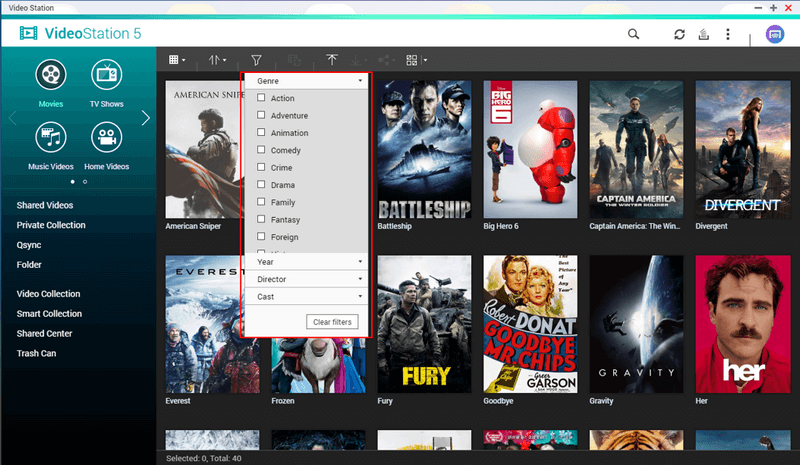This screenshot has width=800, height=465.
Task: Go to previous category page arrow
Action: pyautogui.click(x=13, y=118)
